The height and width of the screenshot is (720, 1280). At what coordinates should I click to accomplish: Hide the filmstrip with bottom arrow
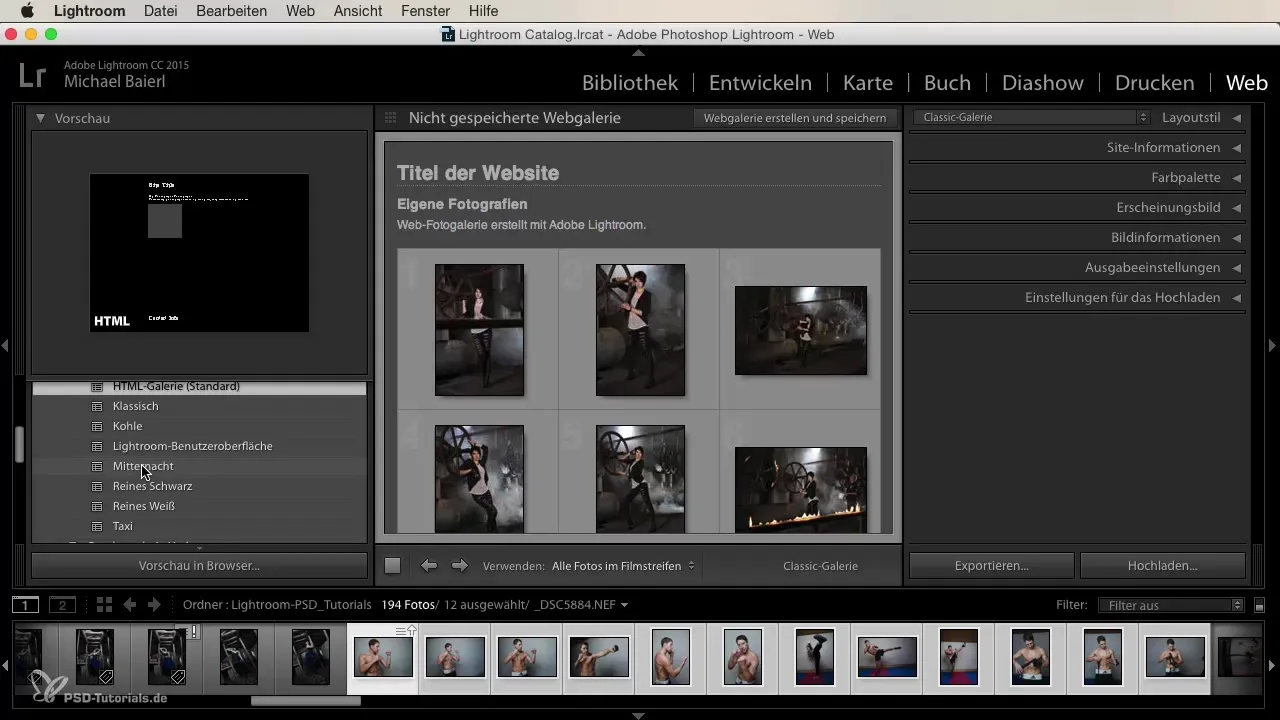(639, 715)
